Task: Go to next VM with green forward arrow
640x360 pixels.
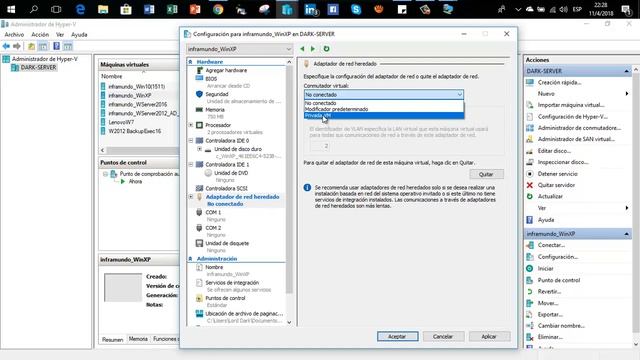Action: [x=313, y=49]
